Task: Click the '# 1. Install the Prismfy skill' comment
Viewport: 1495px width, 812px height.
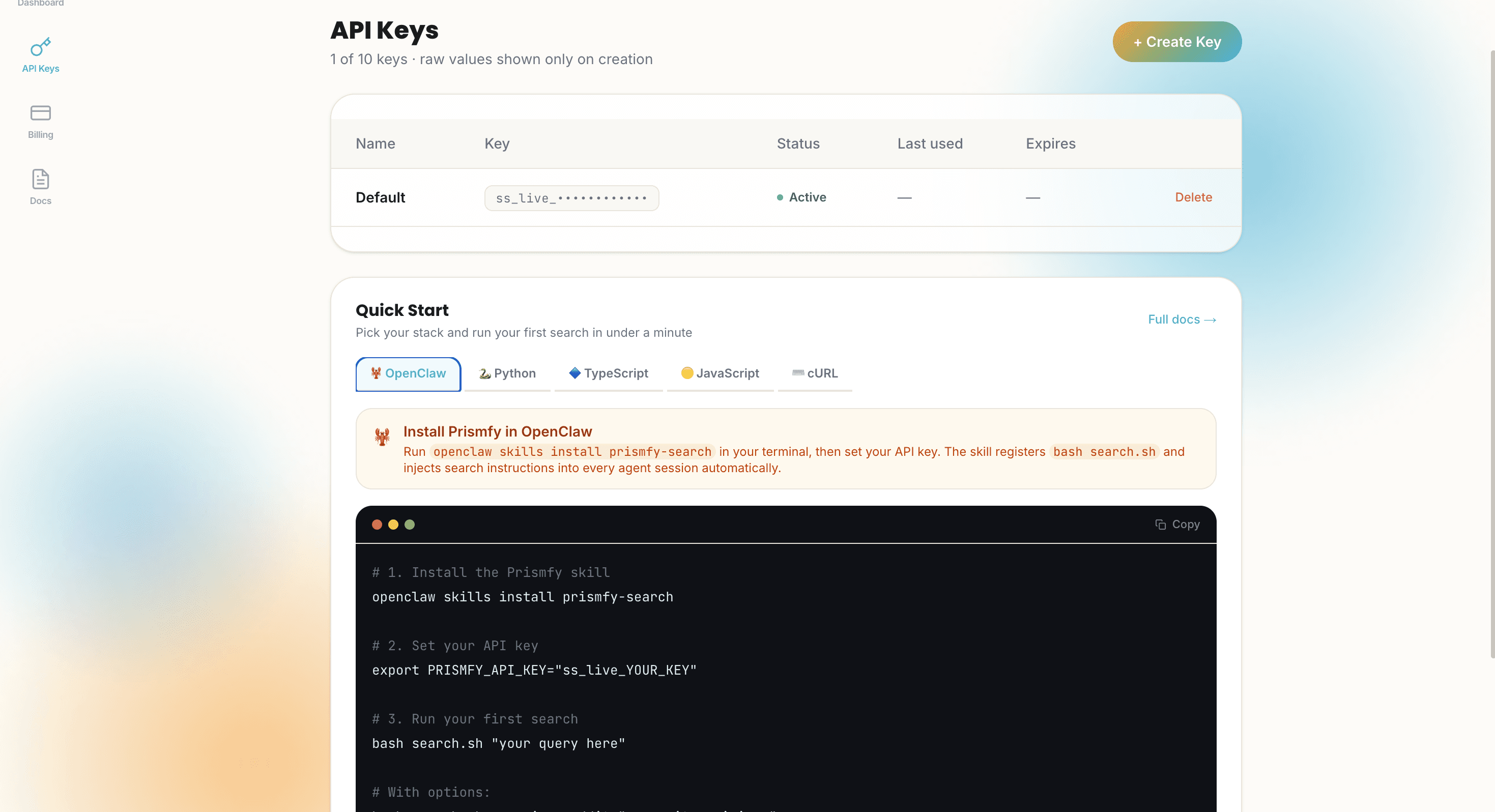Action: pyautogui.click(x=491, y=573)
